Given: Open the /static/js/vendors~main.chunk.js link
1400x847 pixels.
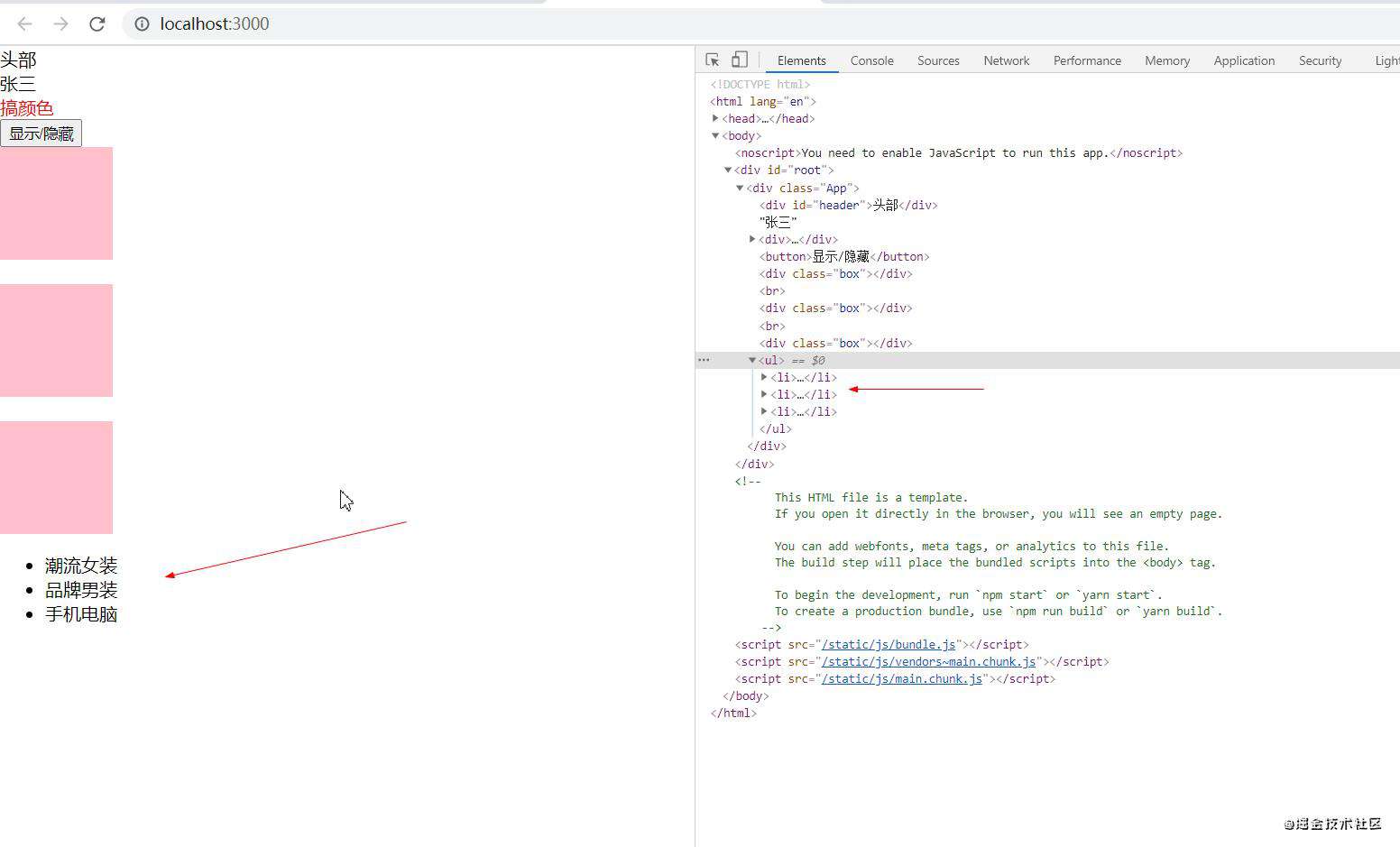Looking at the screenshot, I should 928,661.
